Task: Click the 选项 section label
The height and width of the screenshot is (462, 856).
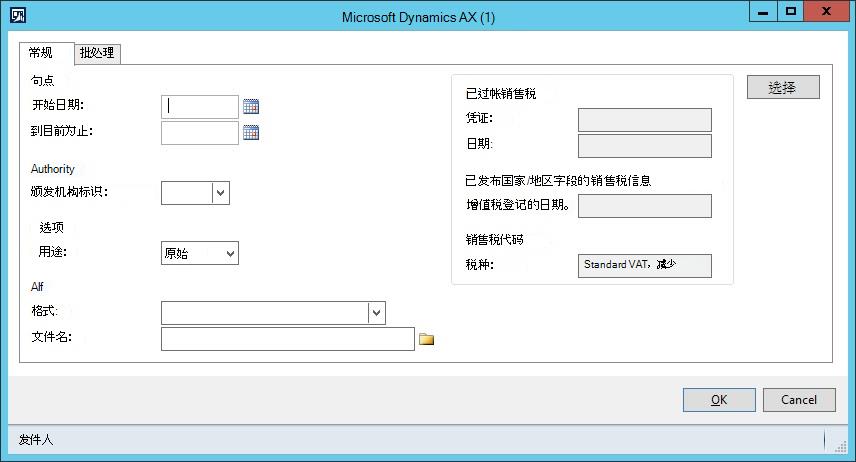Action: [x=51, y=227]
